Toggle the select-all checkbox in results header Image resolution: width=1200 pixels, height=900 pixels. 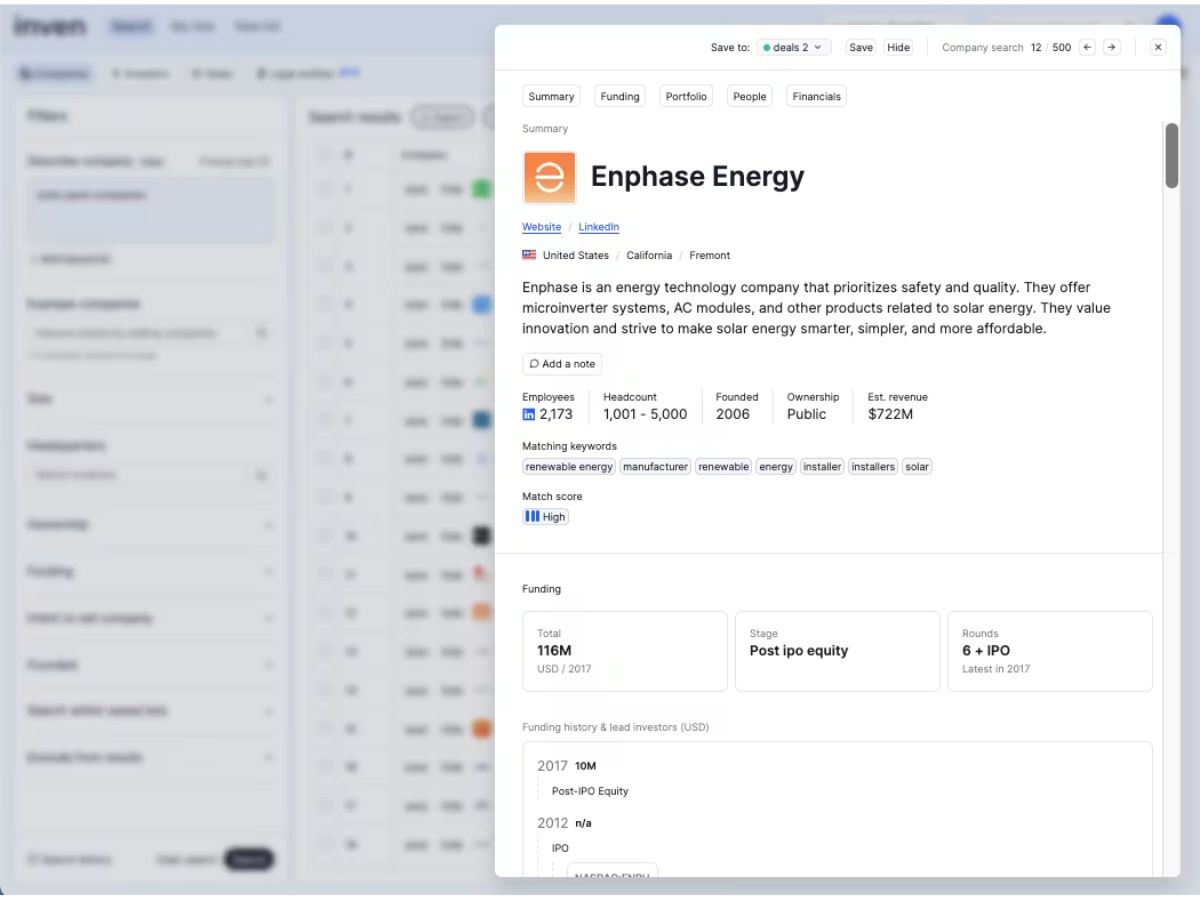pyautogui.click(x=324, y=155)
